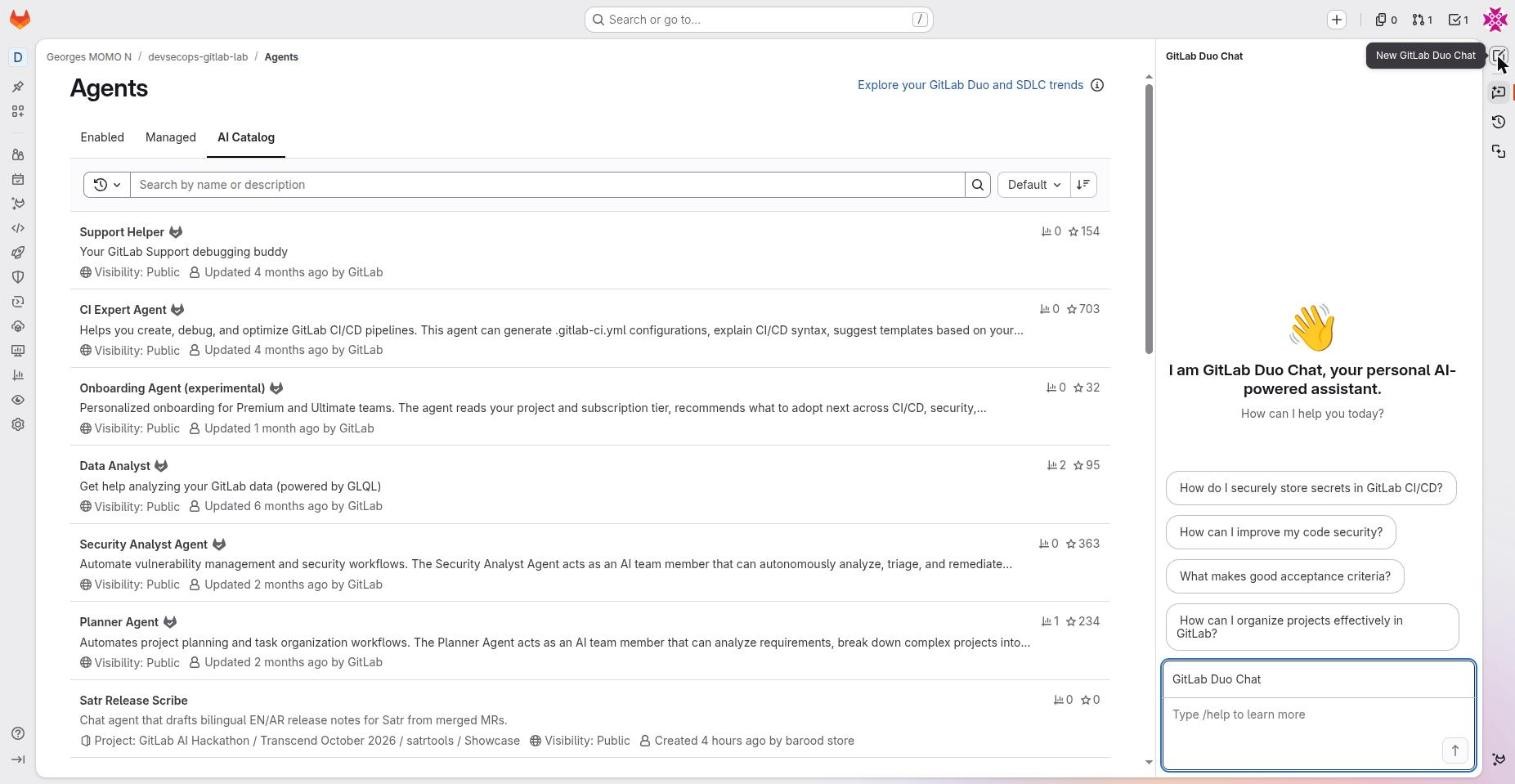Open the Security Analyst Agent entry
Viewport: 1515px width, 784px height.
point(143,545)
